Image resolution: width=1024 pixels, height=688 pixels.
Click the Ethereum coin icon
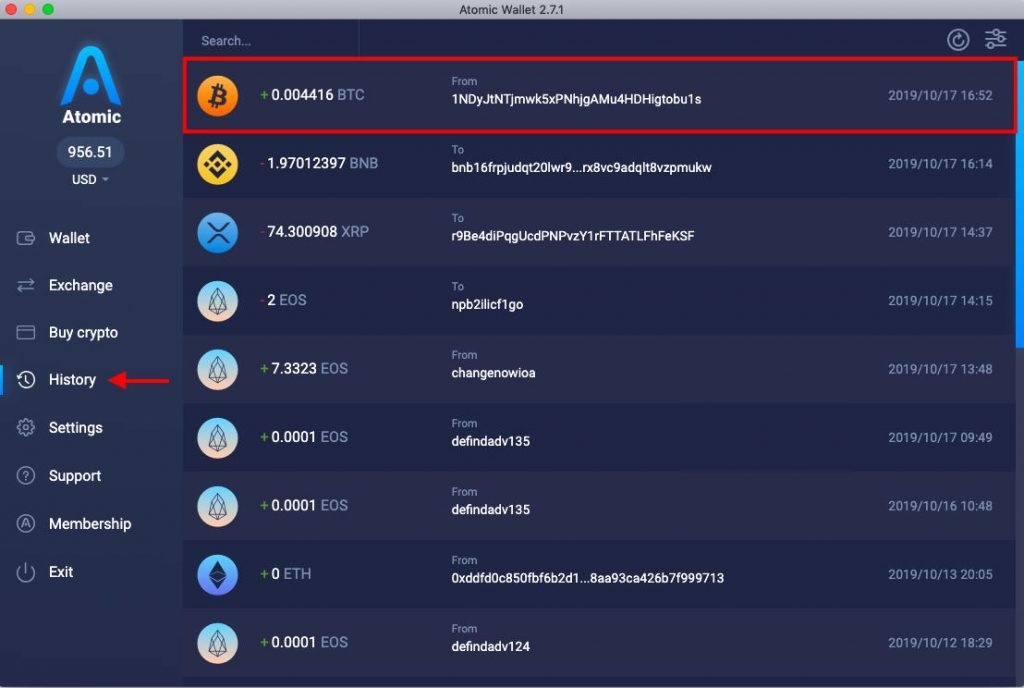pos(217,575)
